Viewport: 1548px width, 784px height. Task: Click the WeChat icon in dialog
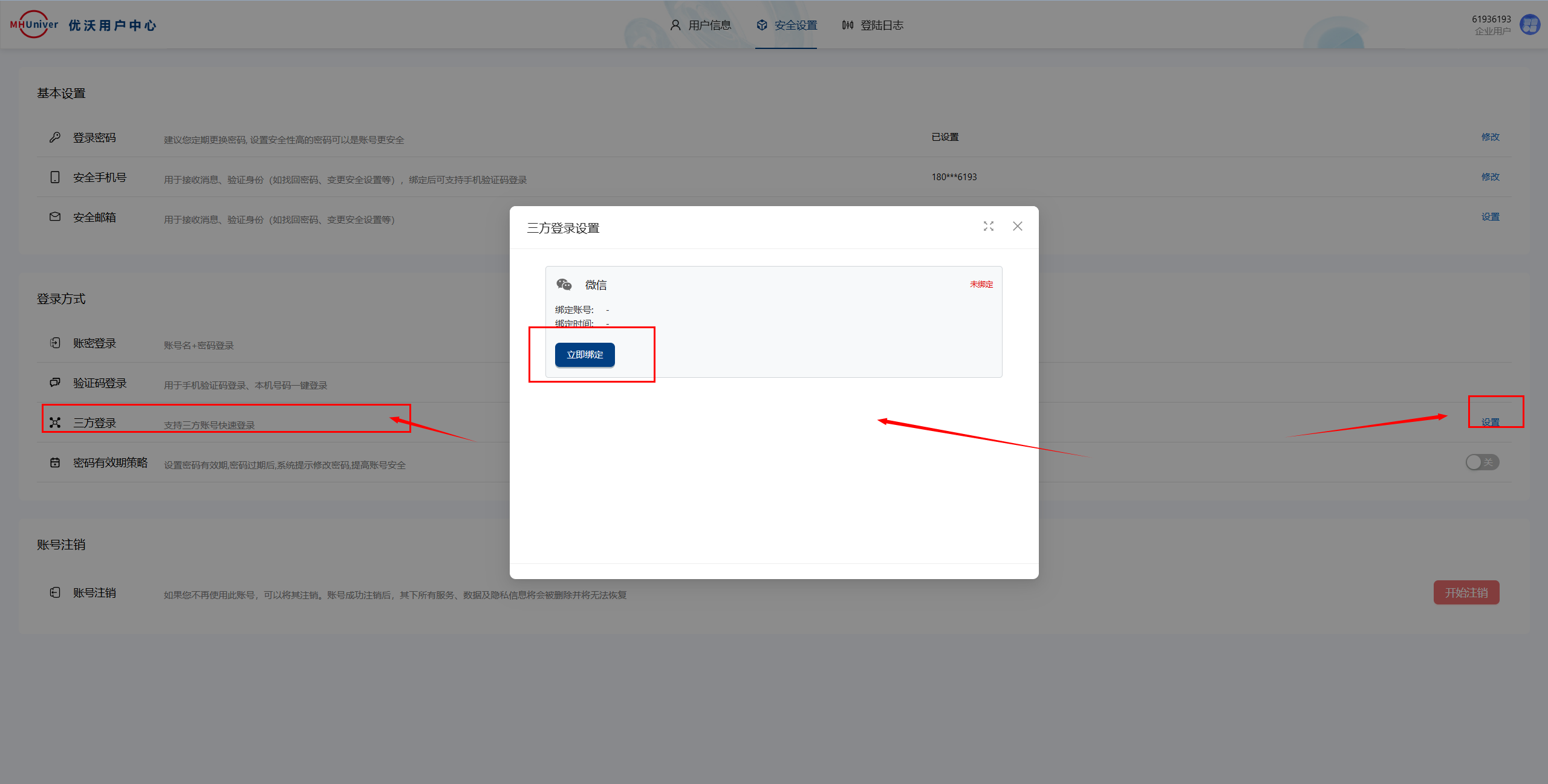tap(564, 284)
